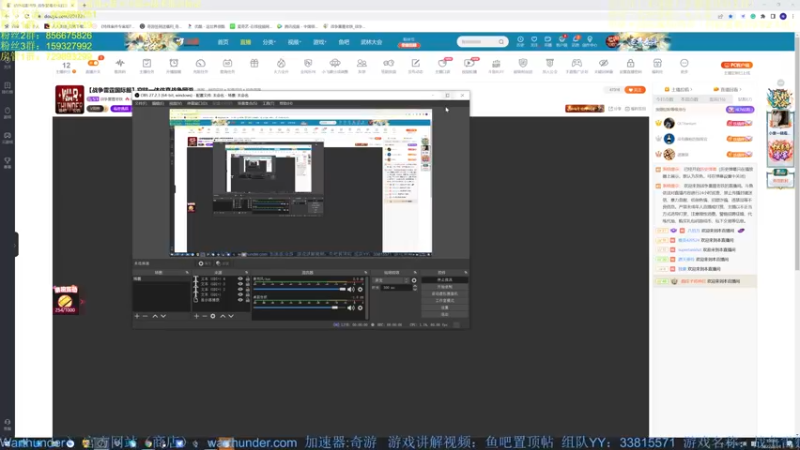Viewport: 800px width, 450px height.
Task: Move source up in sources panel
Action: [x=223, y=316]
